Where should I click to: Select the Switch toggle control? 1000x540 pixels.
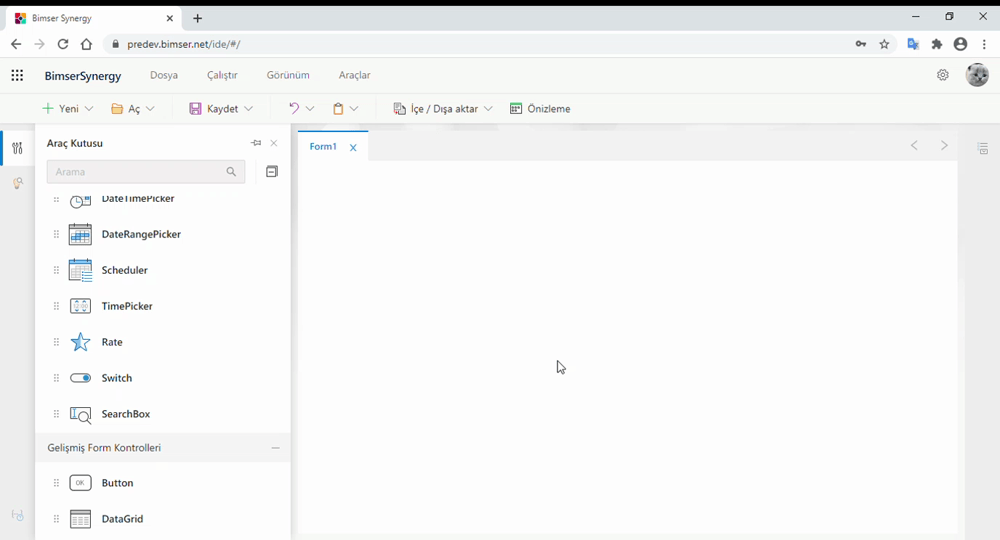81,378
